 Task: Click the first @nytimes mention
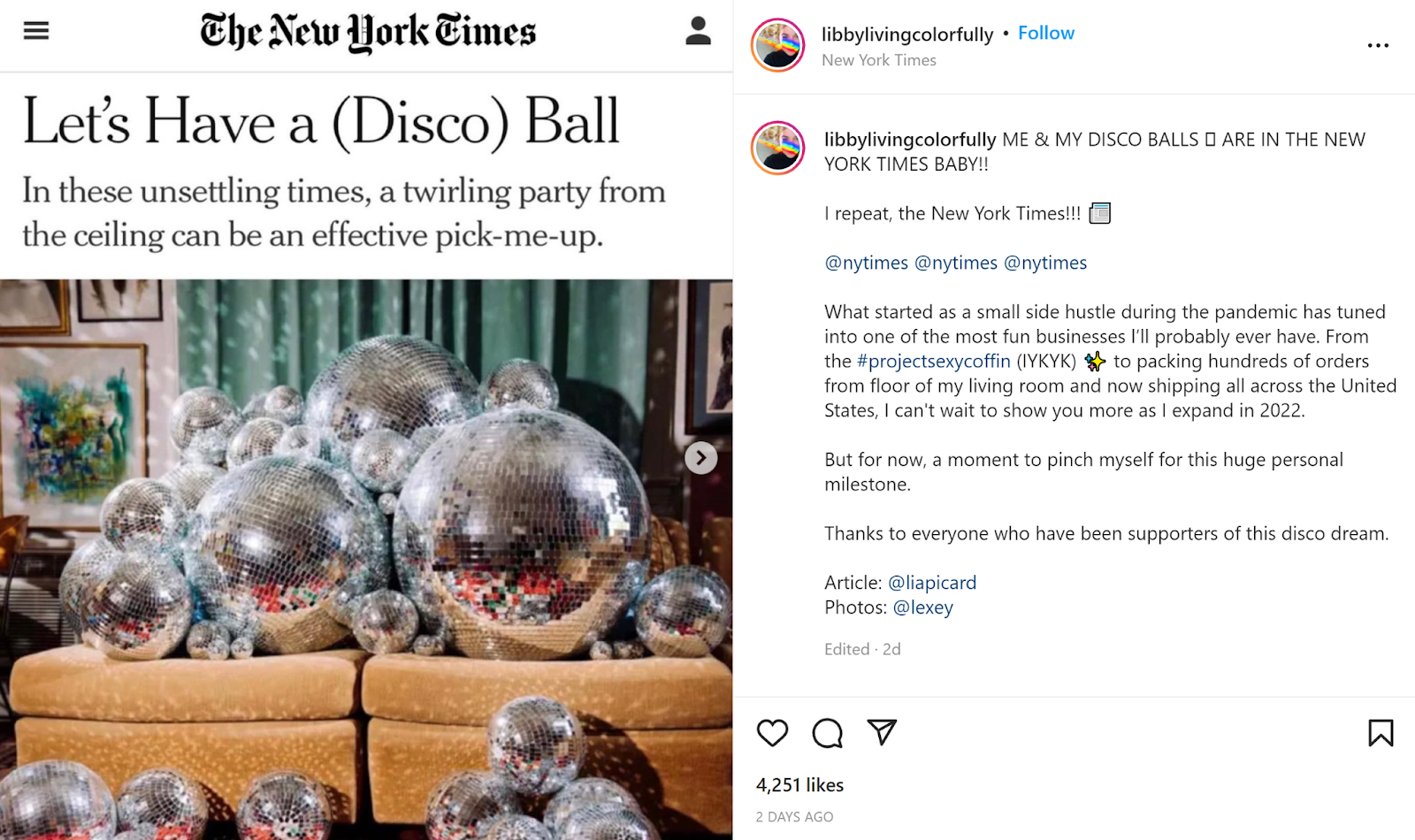(866, 263)
